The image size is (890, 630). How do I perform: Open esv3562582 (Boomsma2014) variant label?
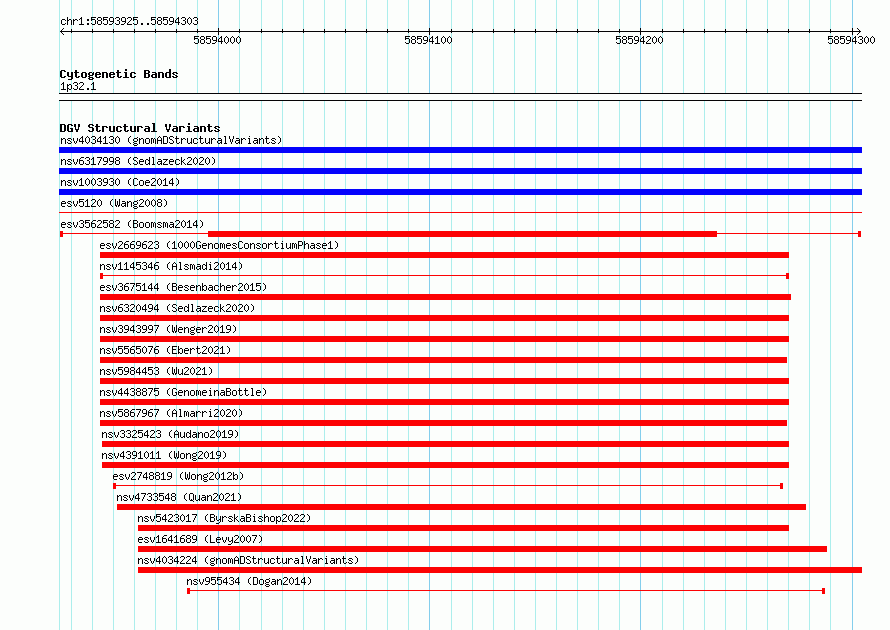pos(132,224)
